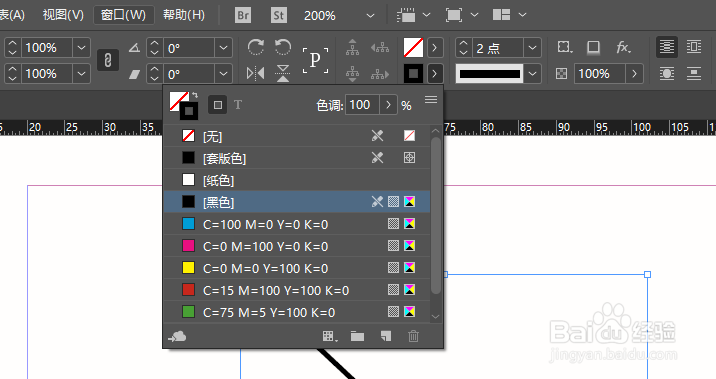Click the Adobe Bridge Br icon
This screenshot has width=716, height=379.
click(x=243, y=16)
